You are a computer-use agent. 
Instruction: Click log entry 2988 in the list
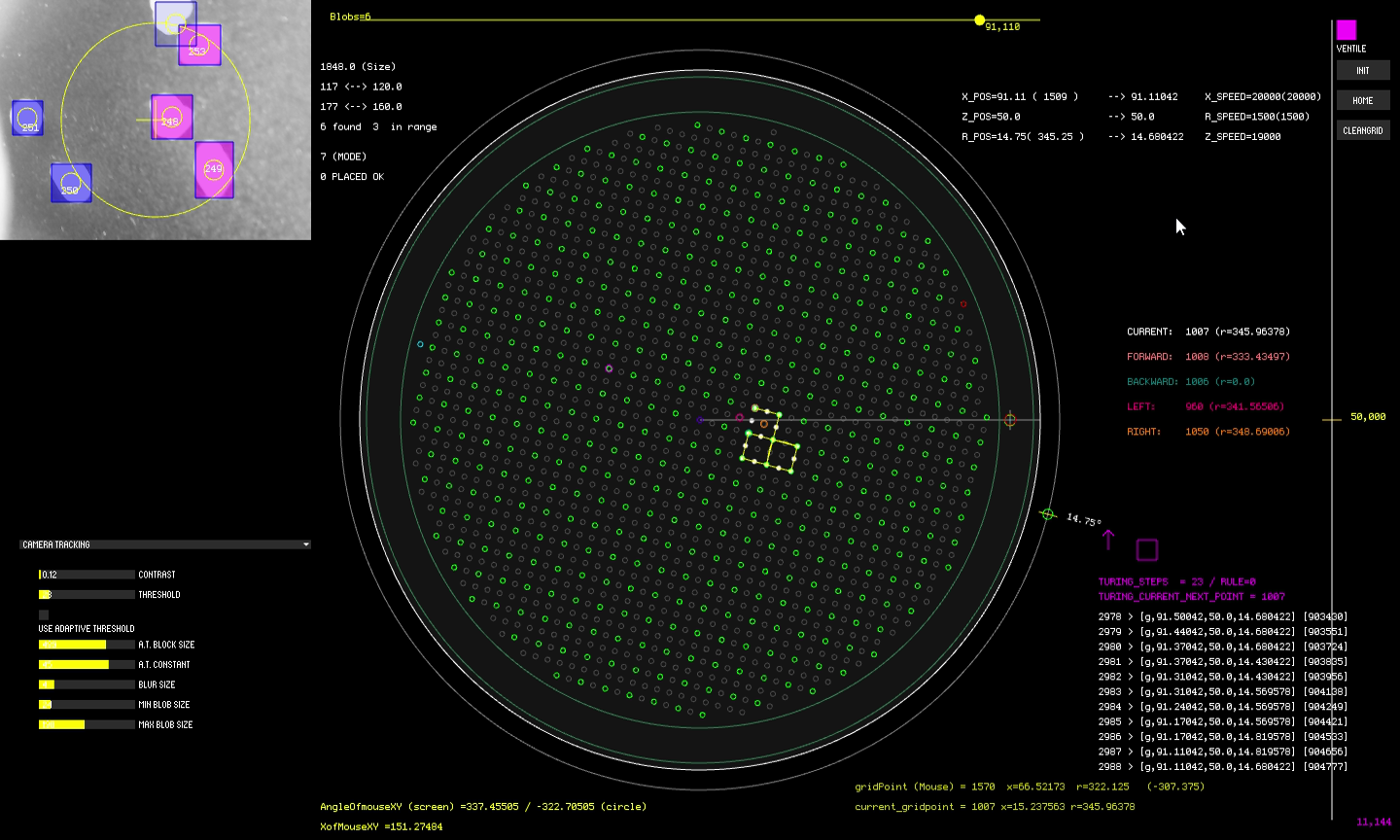[x=1225, y=766]
